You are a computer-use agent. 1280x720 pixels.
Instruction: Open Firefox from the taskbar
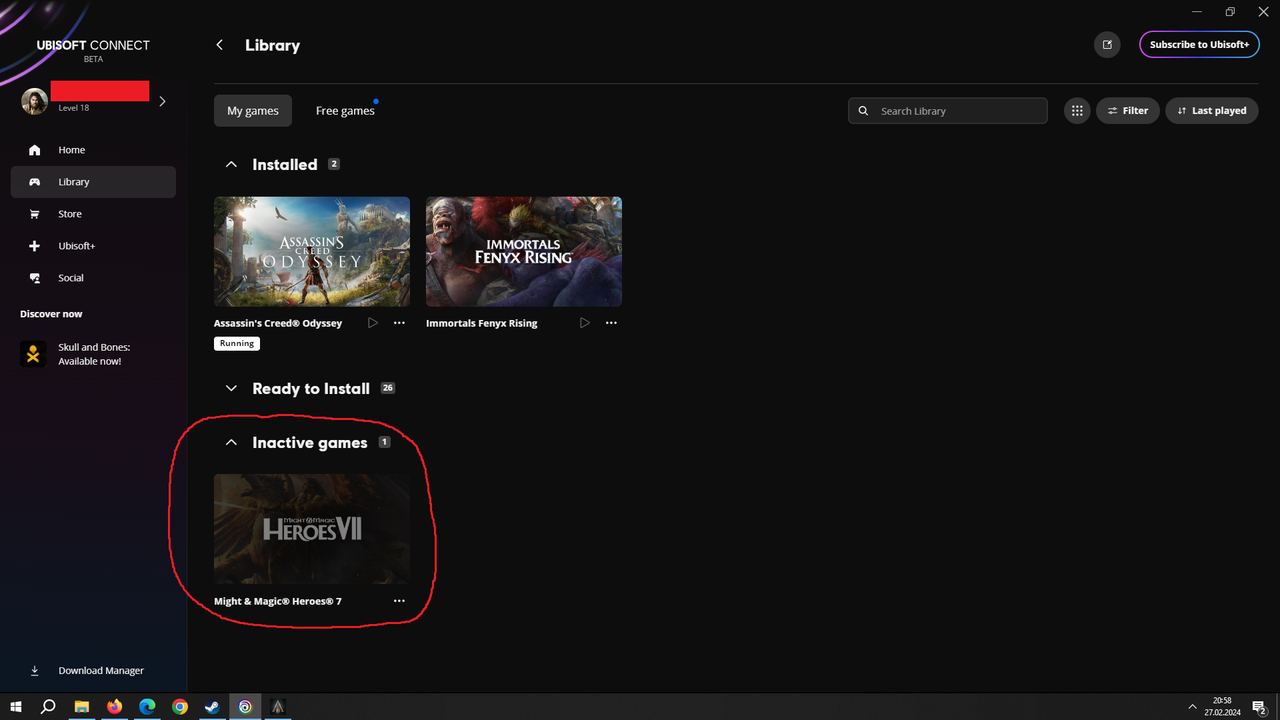[x=114, y=706]
